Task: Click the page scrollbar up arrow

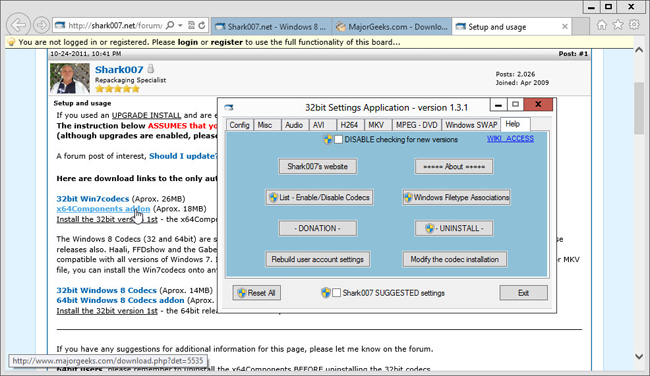Action: pos(639,50)
